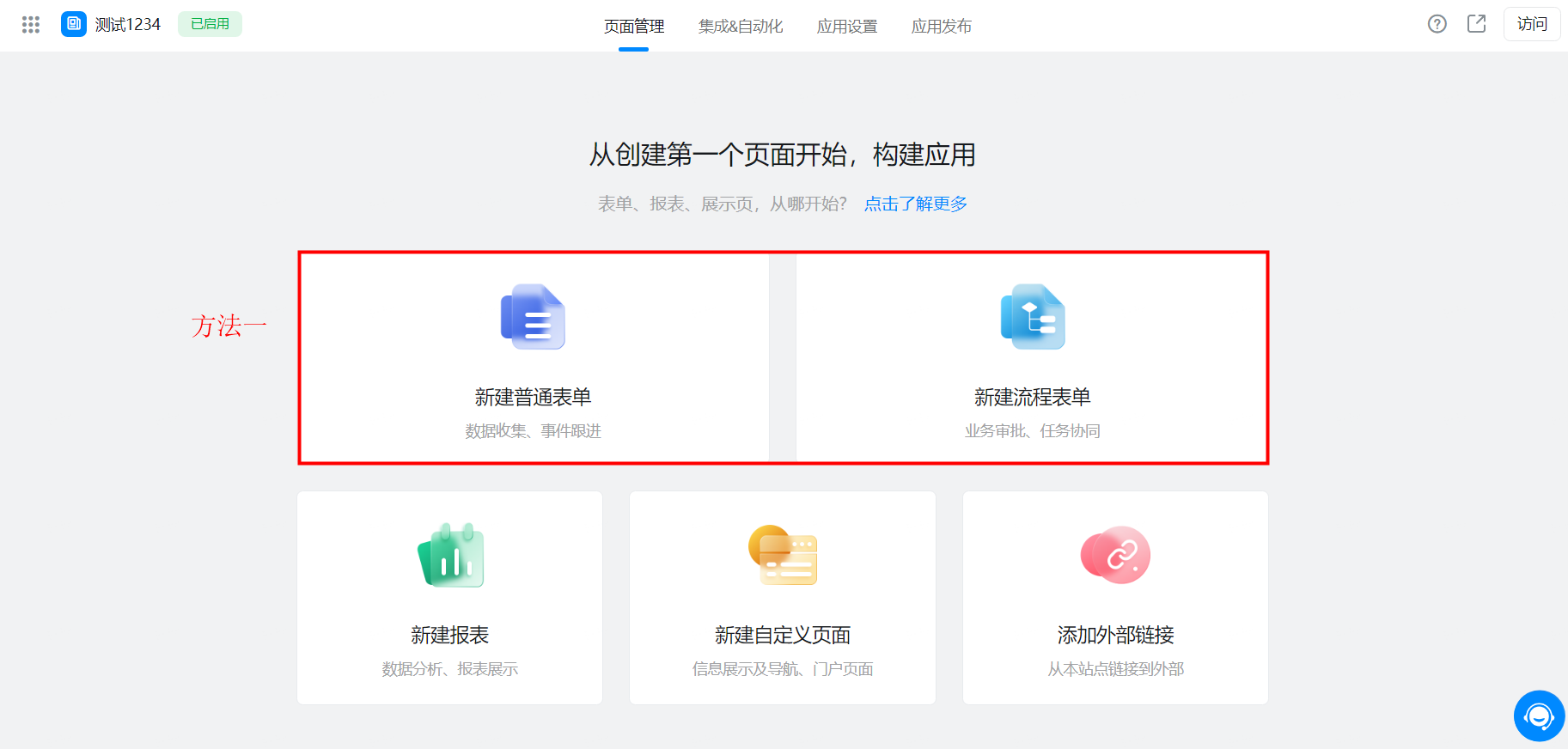Click the 数据分析、报表展示 description

[x=450, y=669]
